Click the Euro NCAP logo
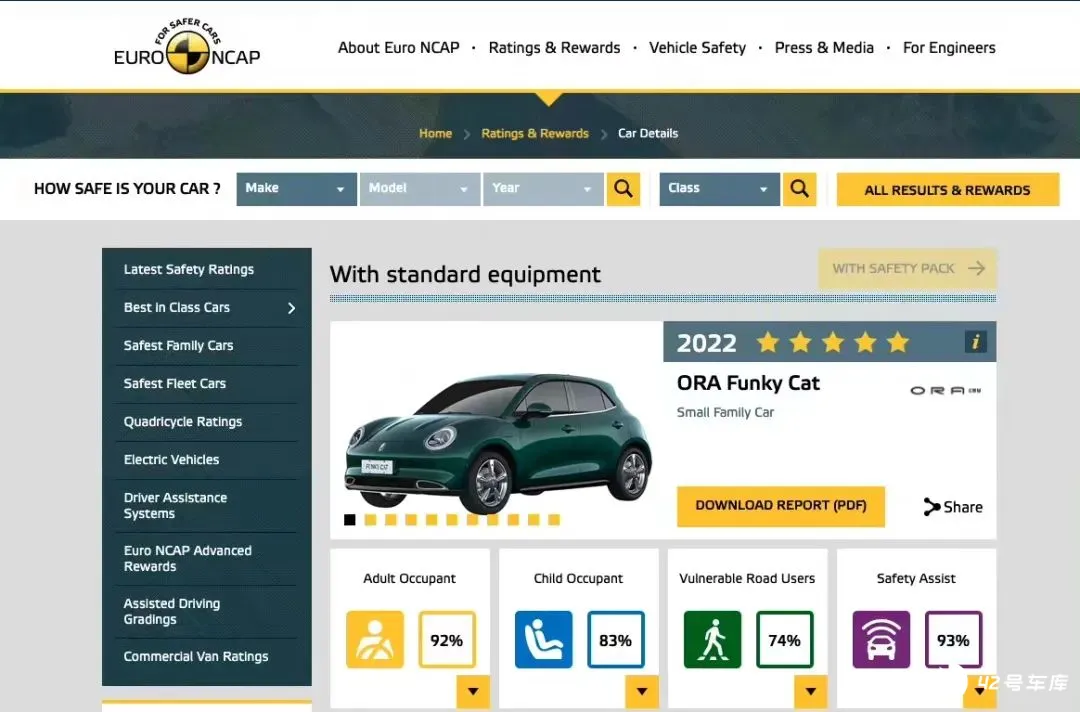Screen dimensions: 1080x712 click(x=187, y=47)
